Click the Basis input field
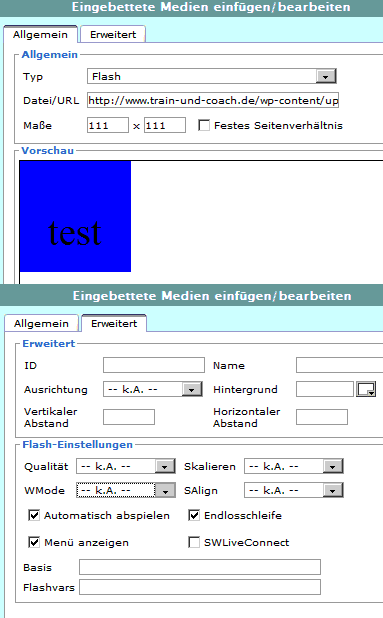 pyautogui.click(x=200, y=567)
